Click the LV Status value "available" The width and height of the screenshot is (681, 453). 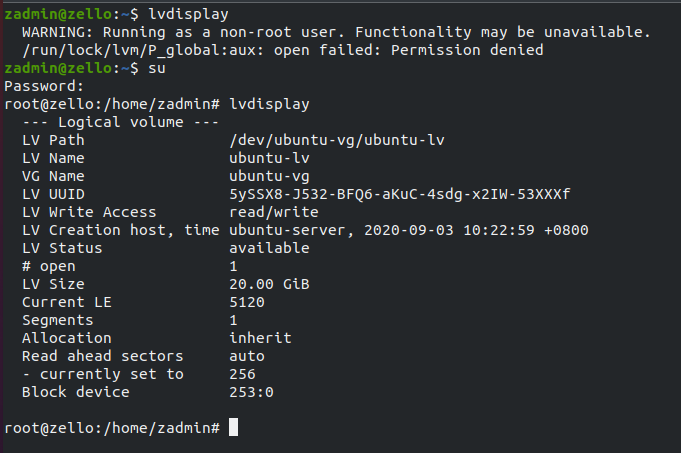(269, 248)
